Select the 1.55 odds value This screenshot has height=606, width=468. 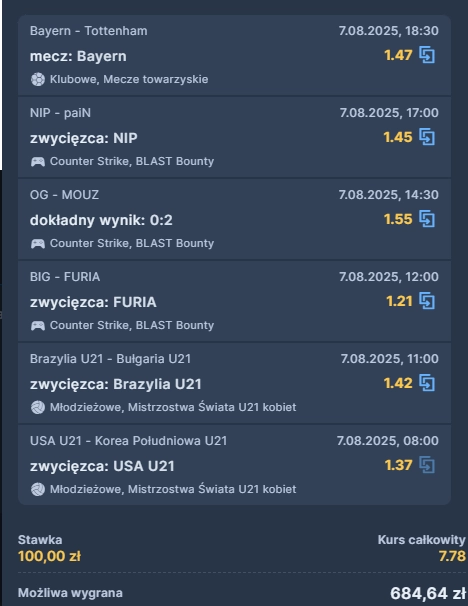pyautogui.click(x=398, y=219)
